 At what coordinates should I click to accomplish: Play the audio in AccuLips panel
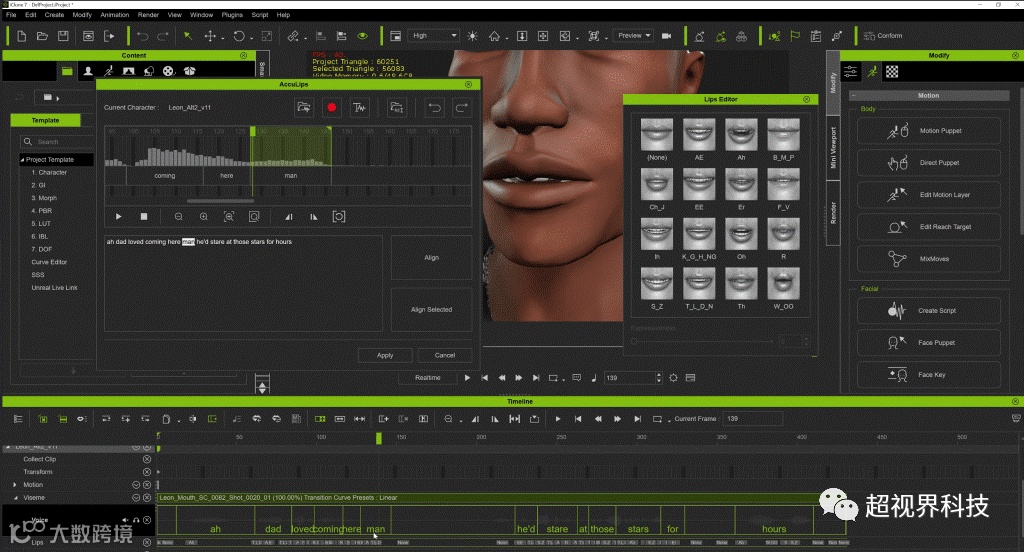119,216
